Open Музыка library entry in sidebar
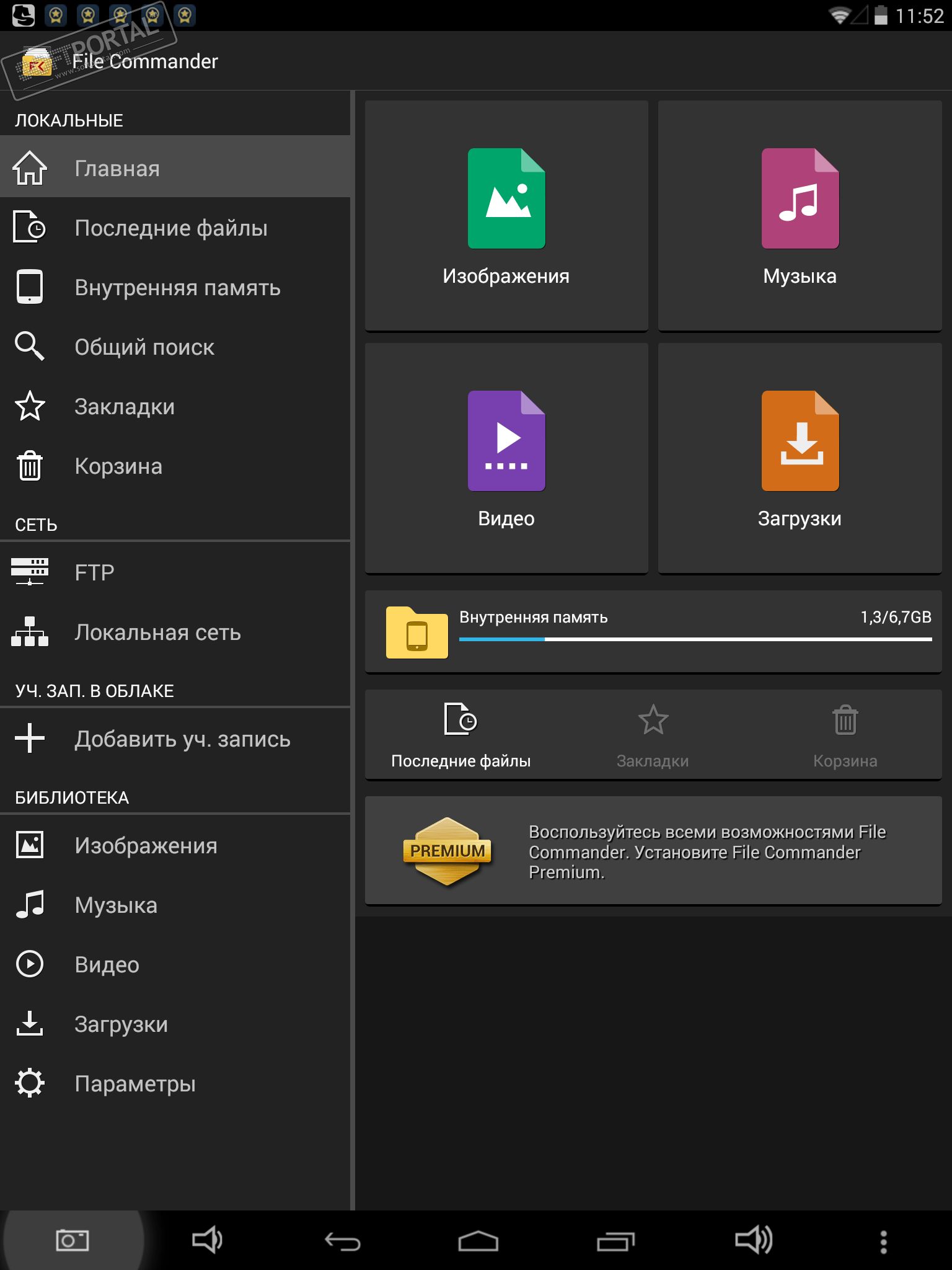Viewport: 952px width, 1270px height. [x=175, y=905]
